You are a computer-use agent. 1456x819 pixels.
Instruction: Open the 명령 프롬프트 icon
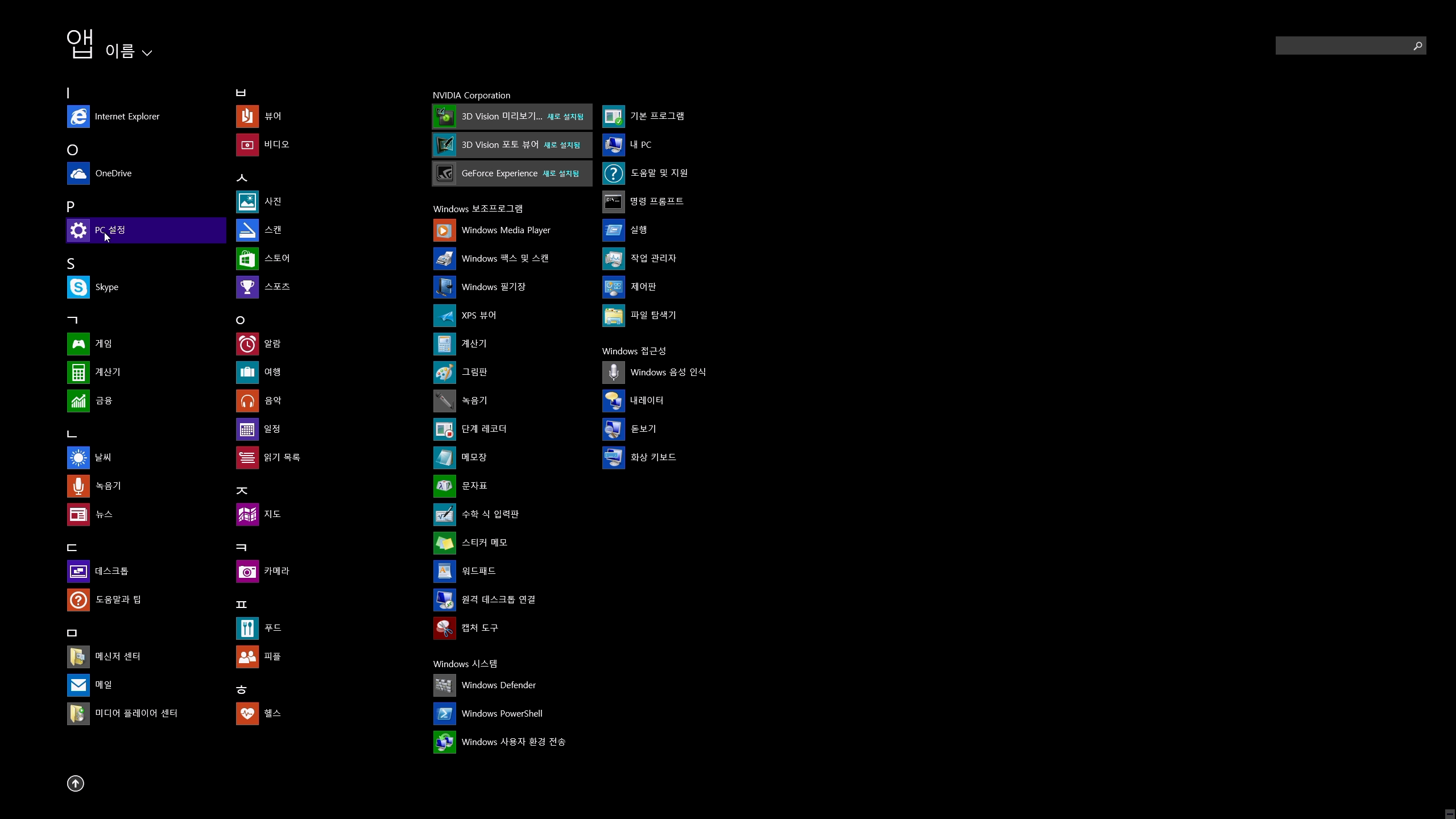click(614, 202)
